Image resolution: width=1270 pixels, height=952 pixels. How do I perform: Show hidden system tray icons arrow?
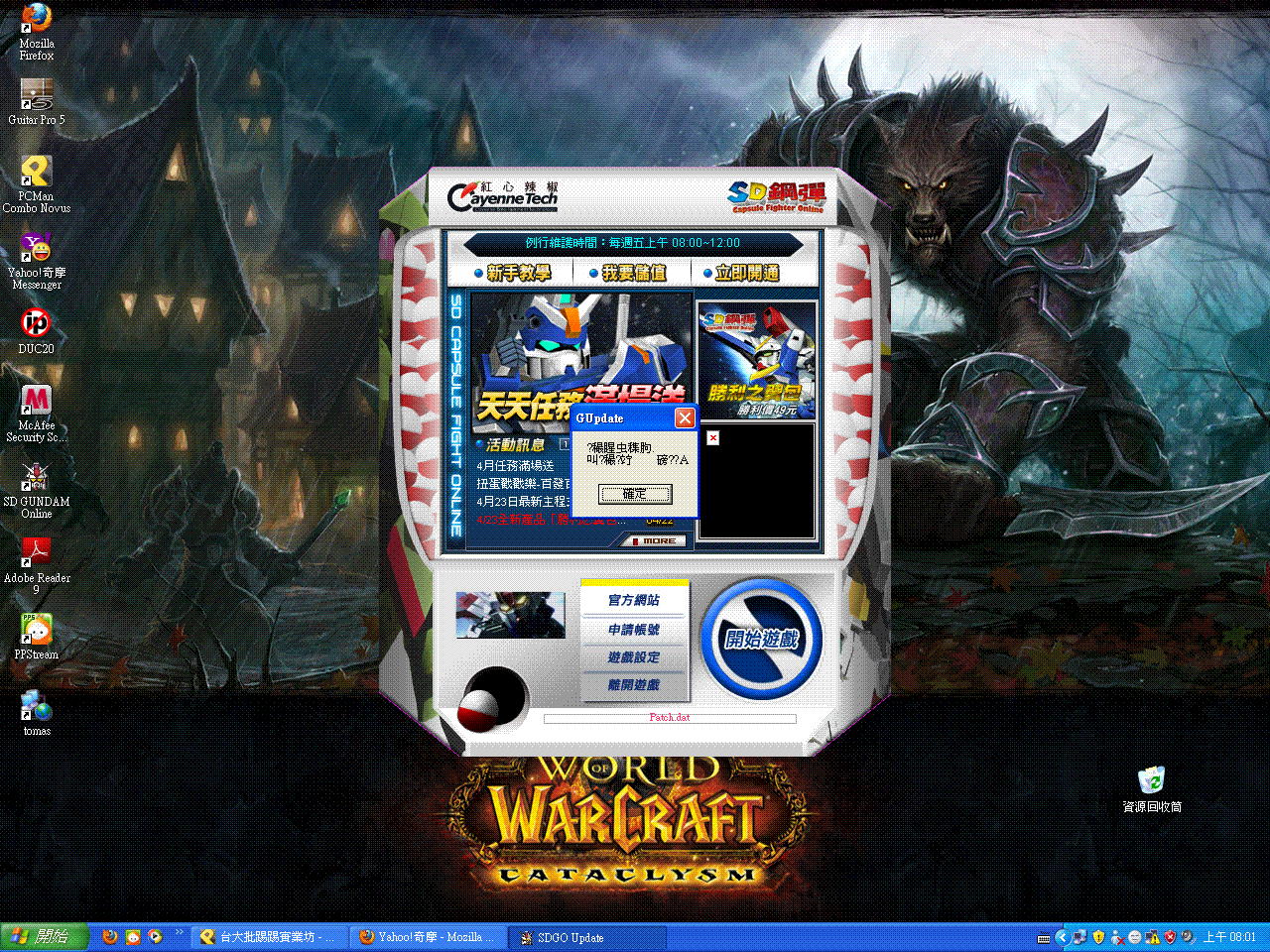(1062, 937)
